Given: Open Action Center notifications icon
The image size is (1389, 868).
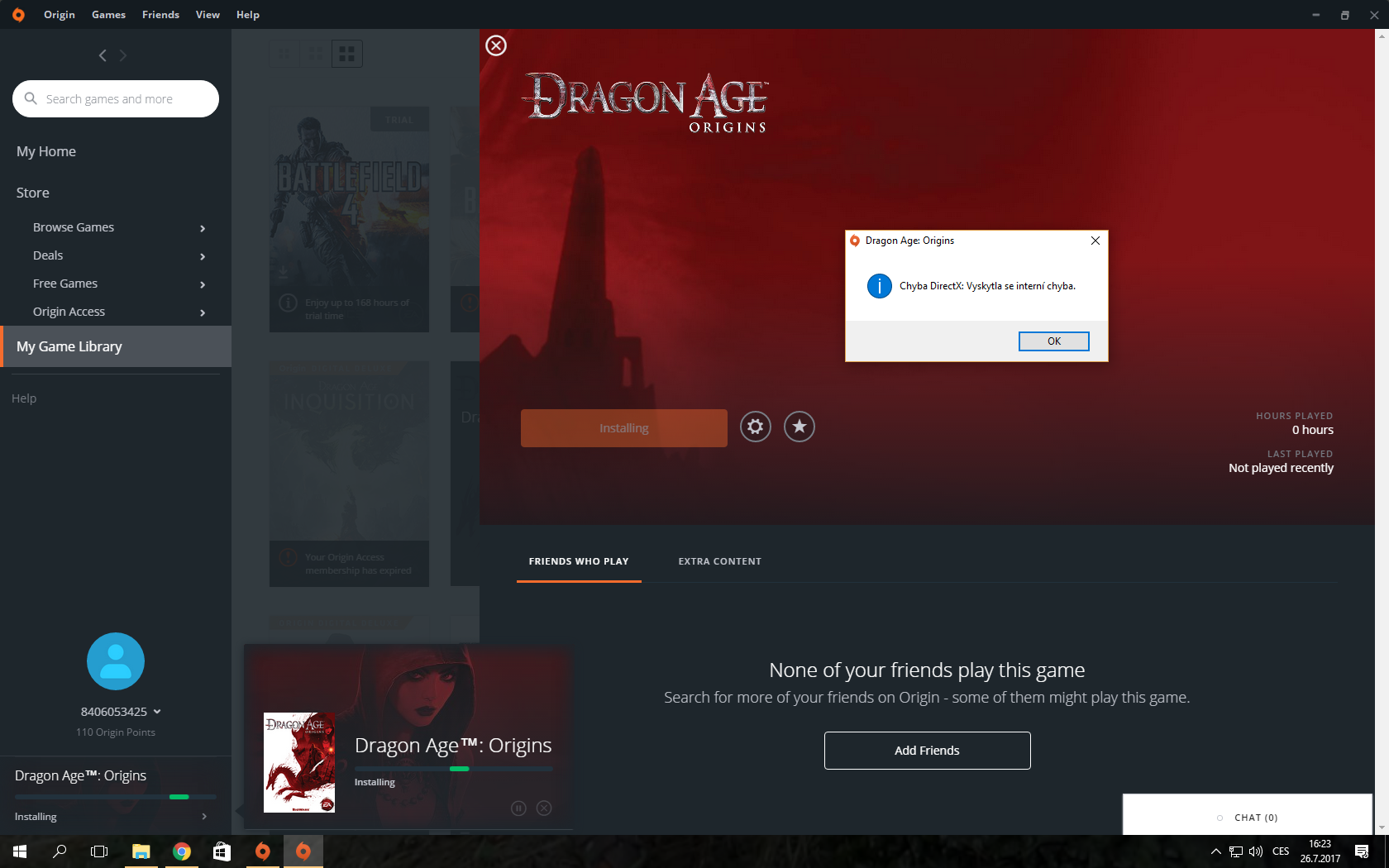Looking at the screenshot, I should coord(1362,851).
